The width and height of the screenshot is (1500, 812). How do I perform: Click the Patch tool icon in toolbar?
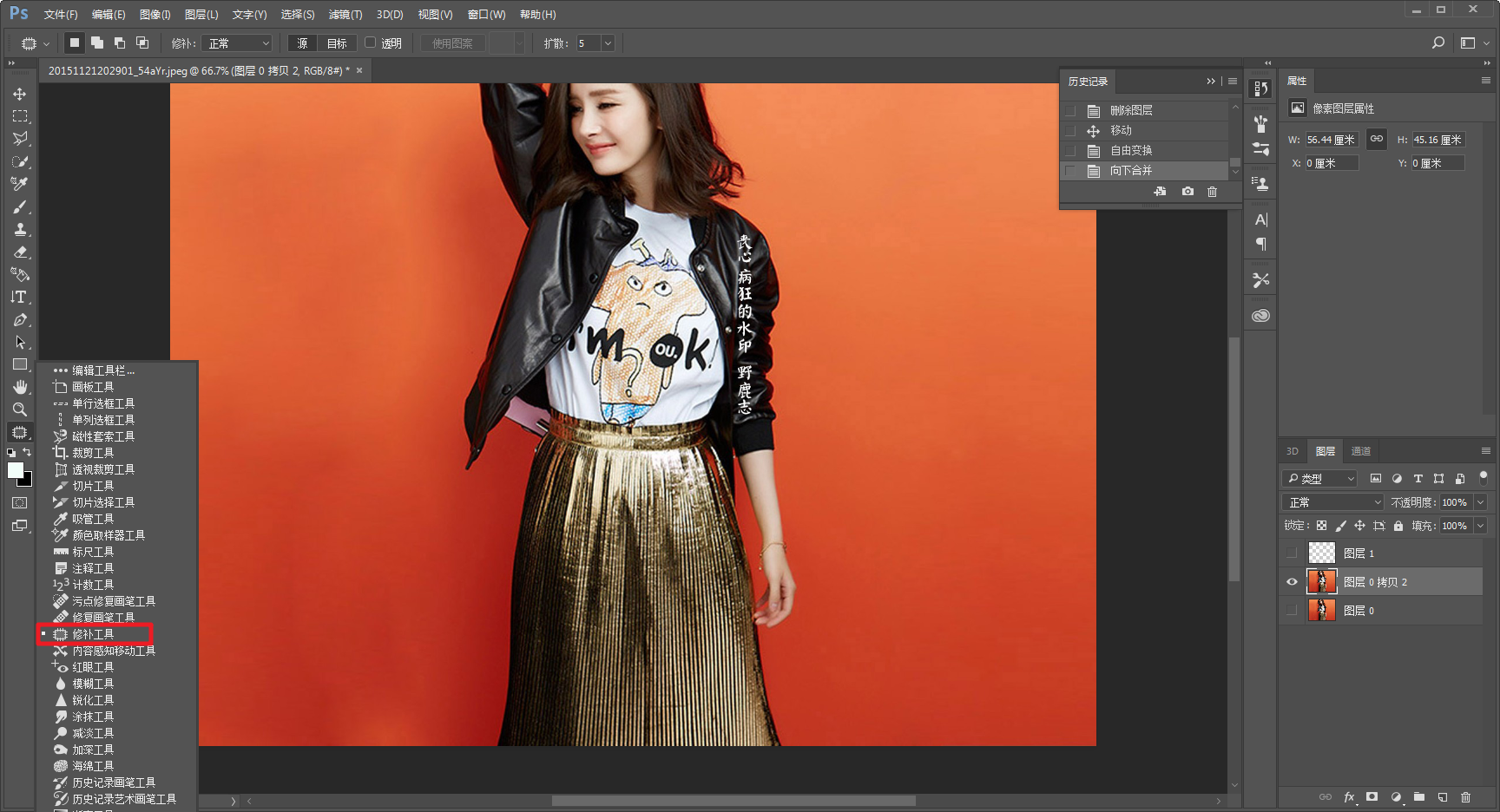(19, 432)
